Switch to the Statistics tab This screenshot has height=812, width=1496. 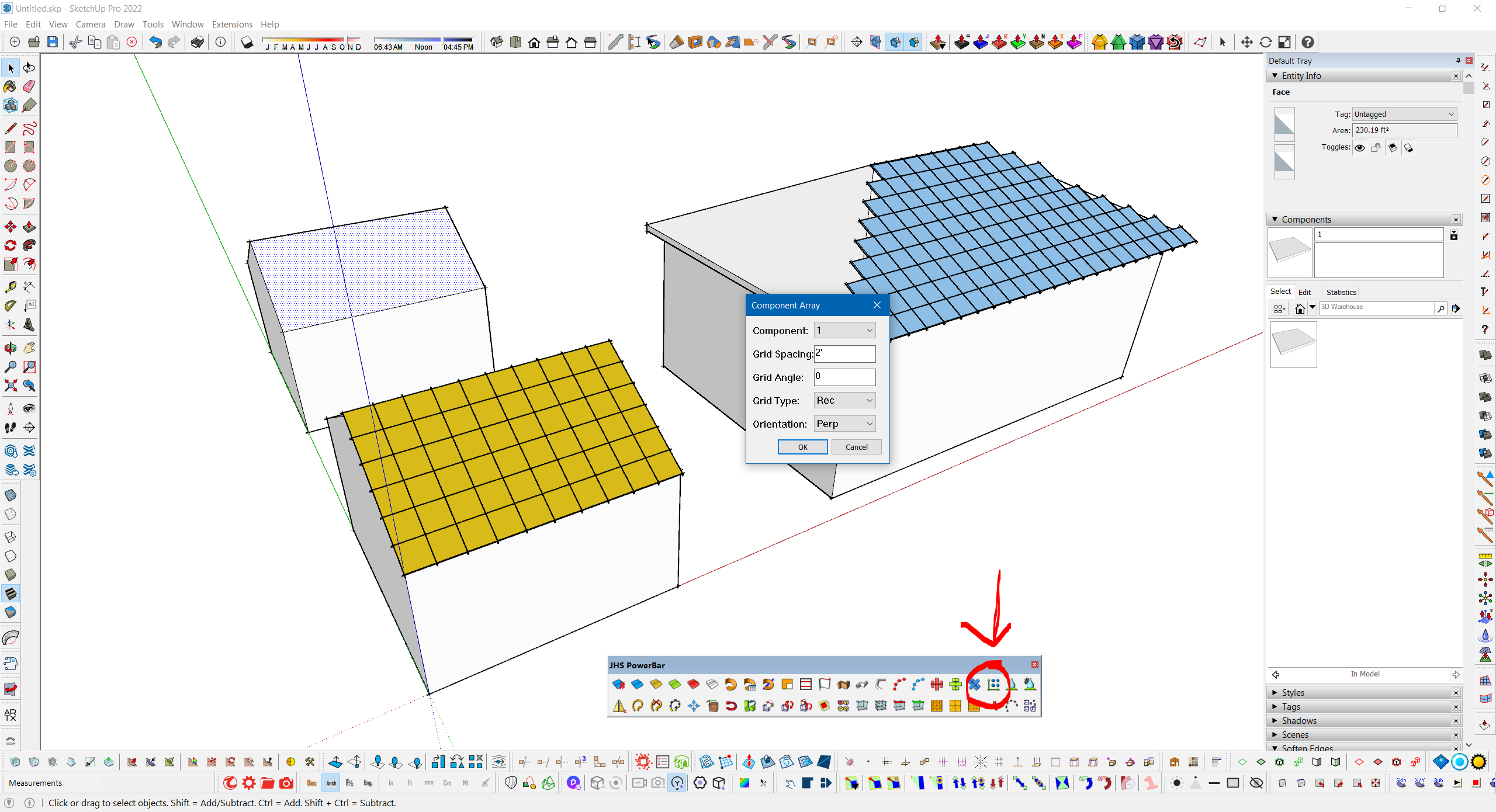click(1341, 292)
